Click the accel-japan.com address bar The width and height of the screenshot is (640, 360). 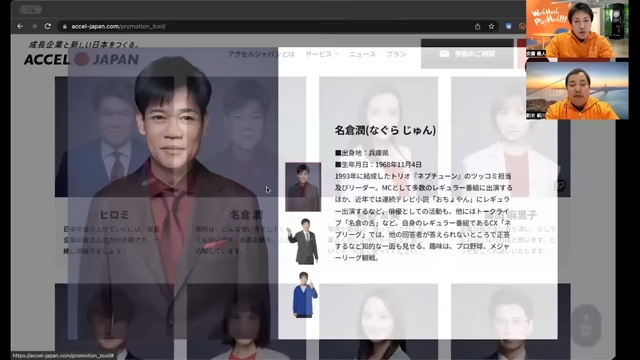pos(265,27)
